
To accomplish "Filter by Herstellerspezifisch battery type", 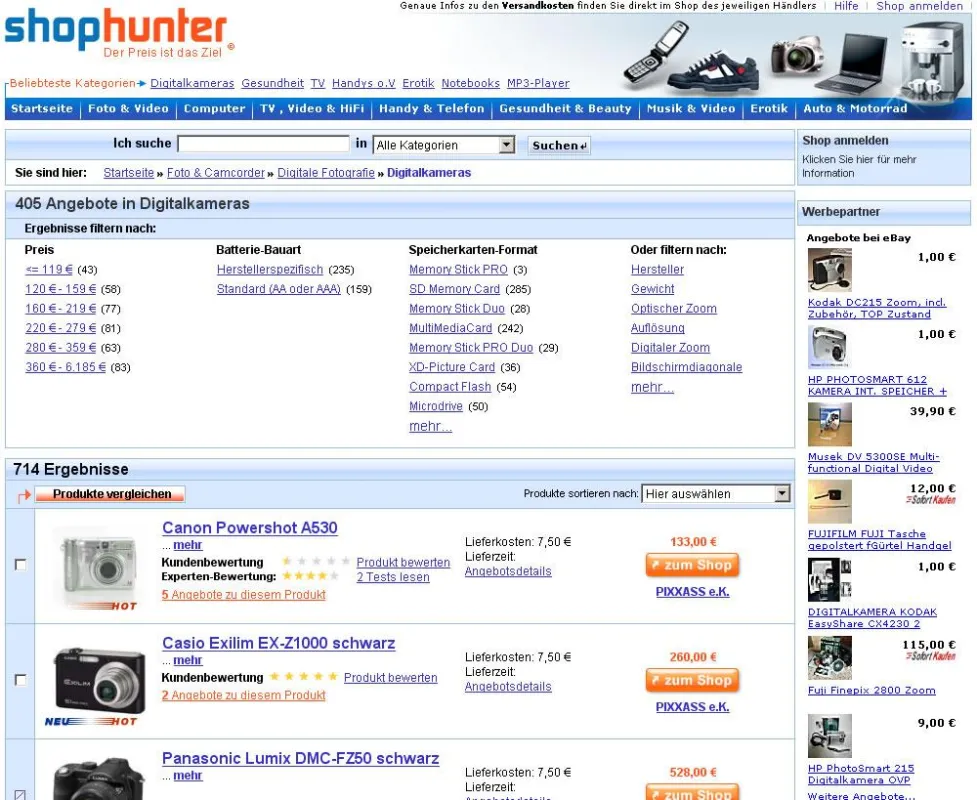I will click(270, 270).
